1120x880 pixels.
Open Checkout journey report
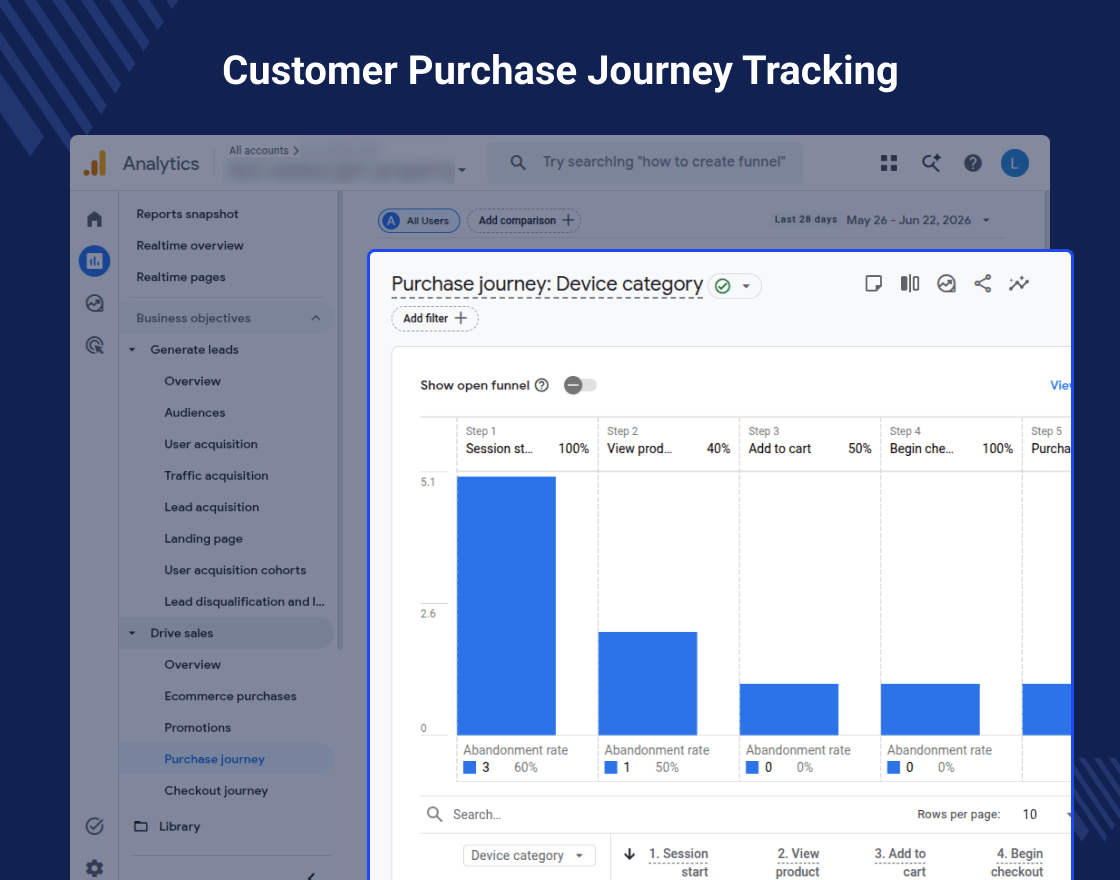(x=216, y=791)
